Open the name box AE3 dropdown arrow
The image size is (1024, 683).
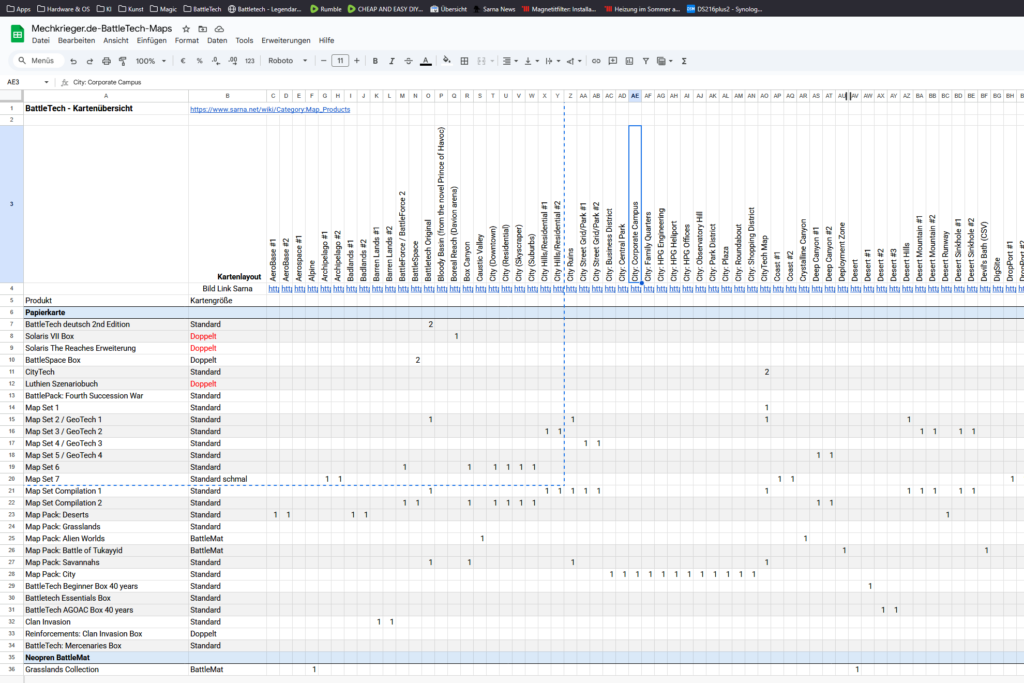click(46, 82)
